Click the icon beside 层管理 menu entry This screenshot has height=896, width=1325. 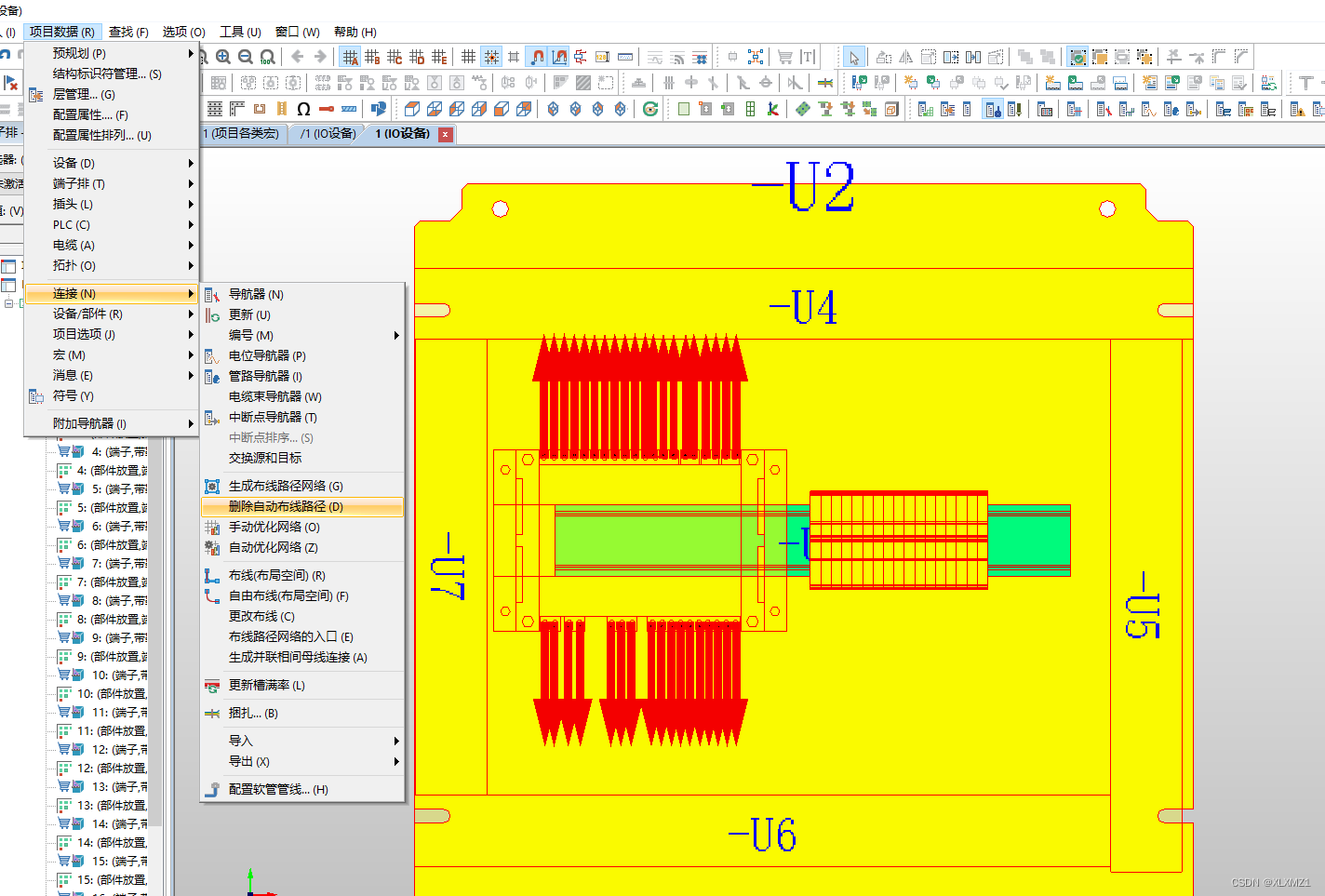36,94
